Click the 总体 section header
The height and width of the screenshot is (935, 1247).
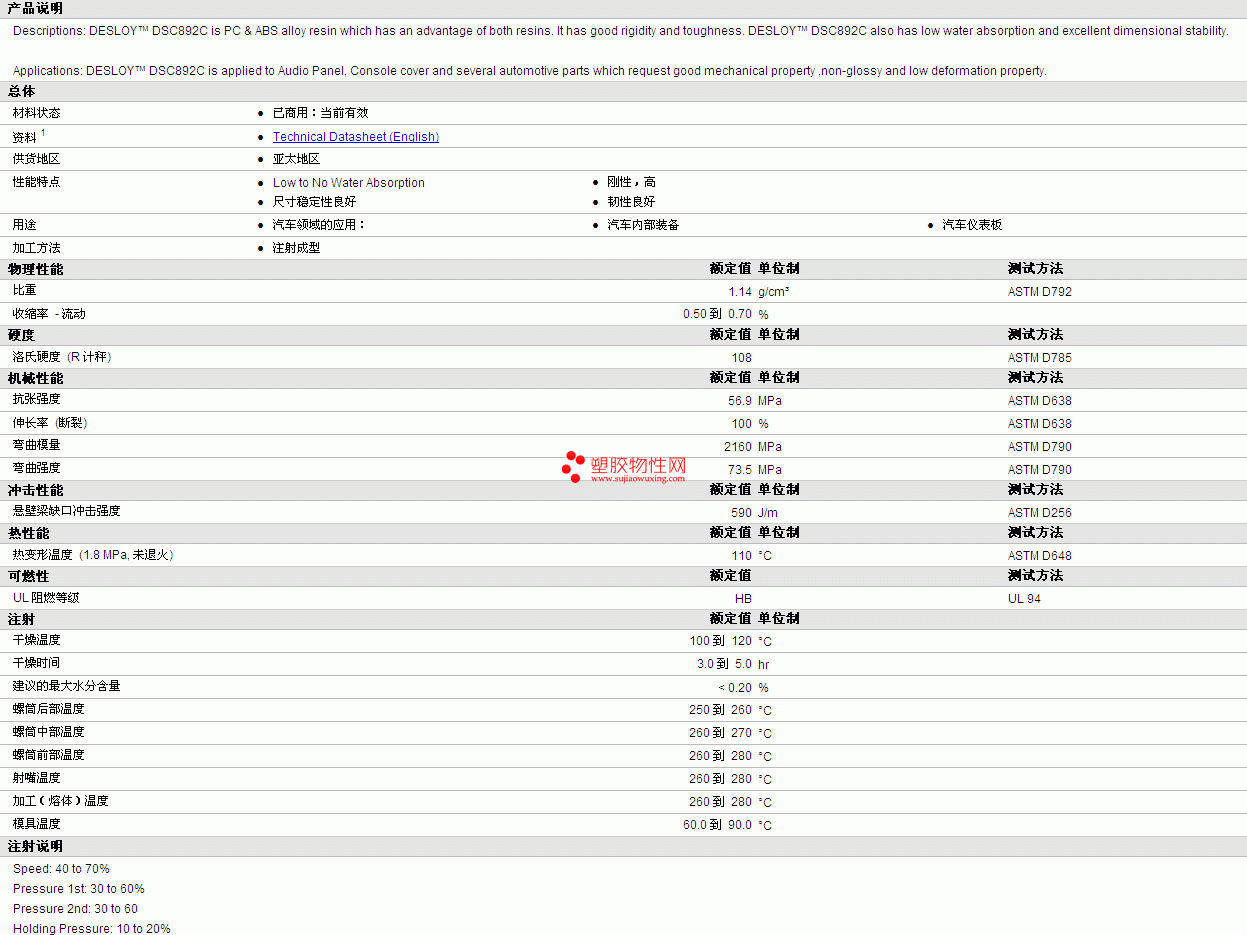click(x=21, y=91)
